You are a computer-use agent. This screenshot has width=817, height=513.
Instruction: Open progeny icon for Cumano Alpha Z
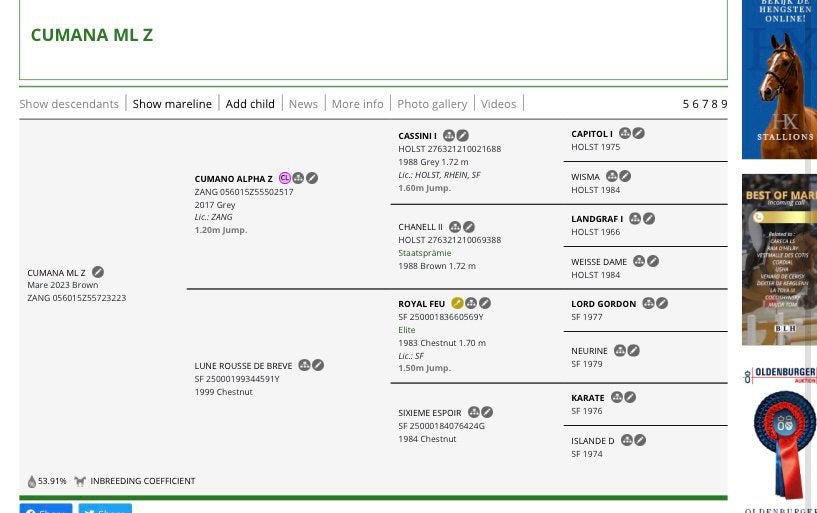(298, 178)
